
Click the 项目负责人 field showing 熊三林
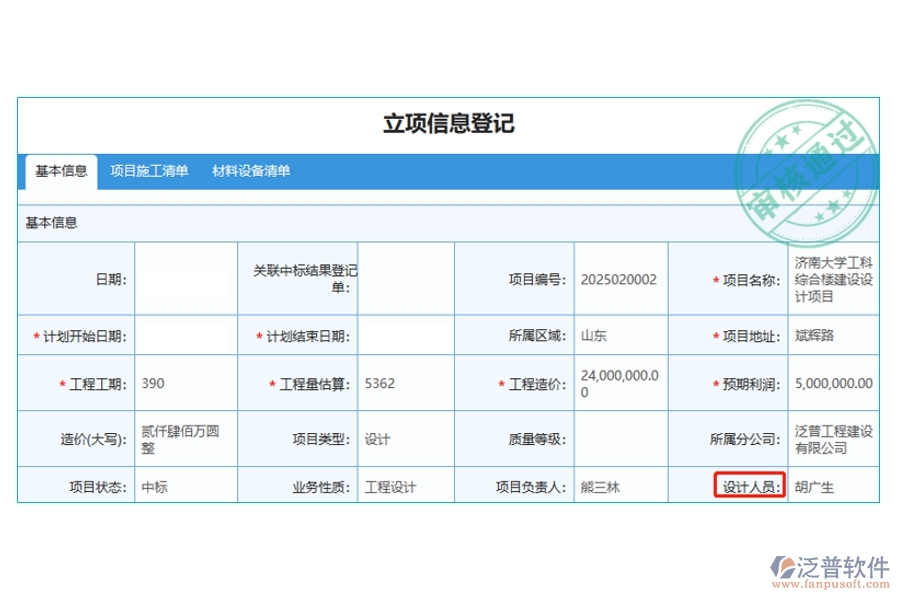[620, 488]
